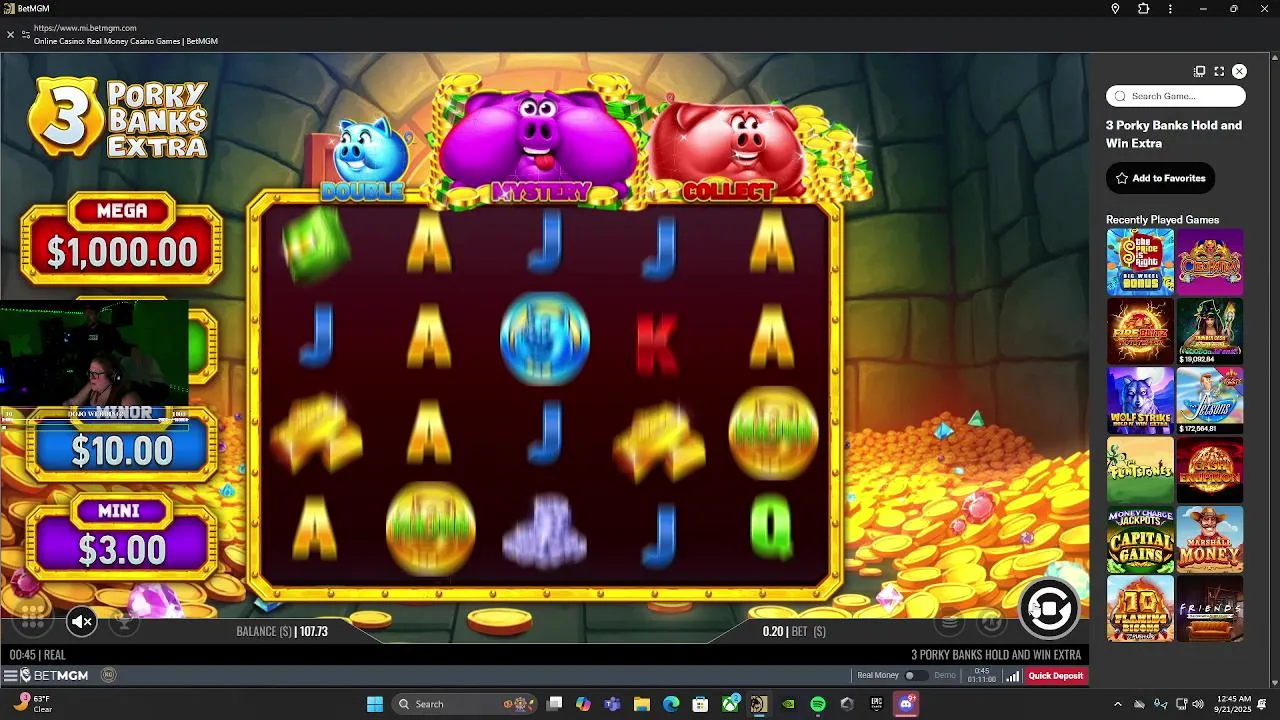Open Microsoft Edge from the taskbar
This screenshot has width=1280, height=720.
point(671,704)
